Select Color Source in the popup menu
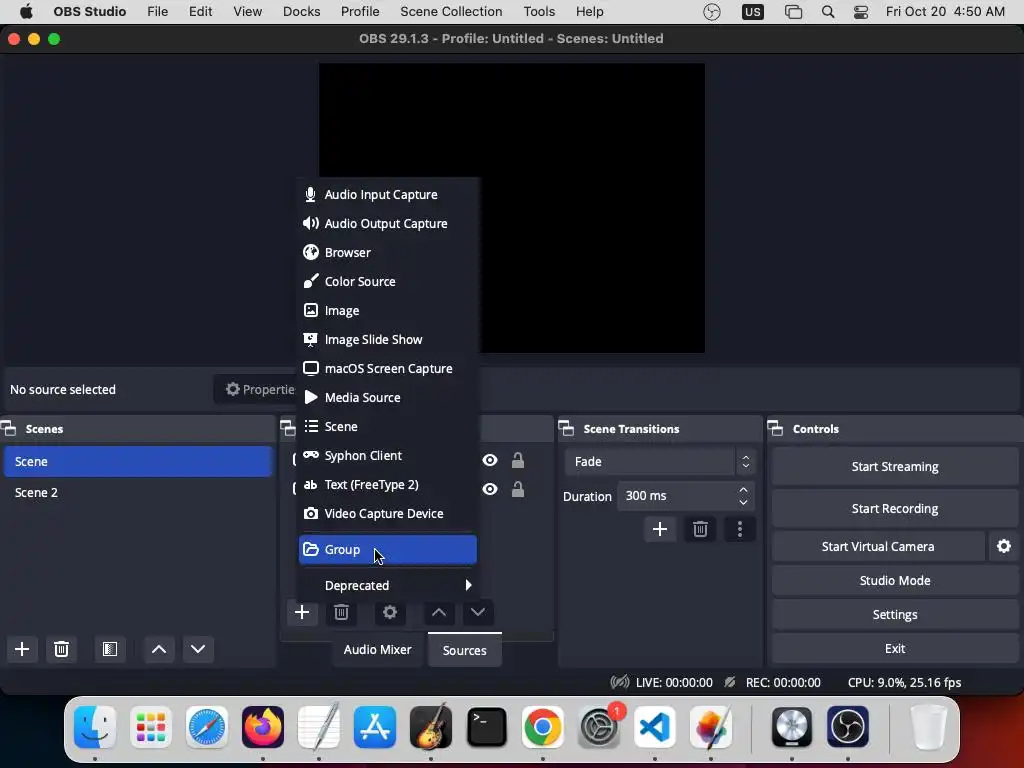1024x768 pixels. click(x=387, y=281)
